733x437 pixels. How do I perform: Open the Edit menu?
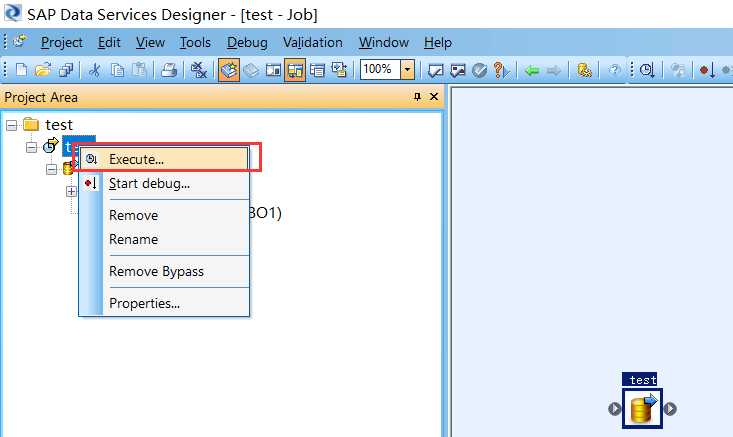[x=109, y=43]
